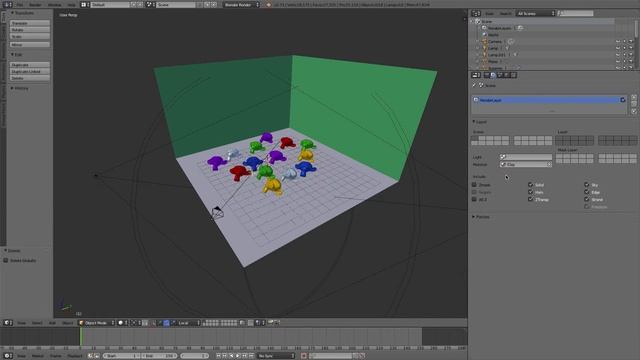Toggle the Halo include checkbox
The width and height of the screenshot is (640, 360).
tap(530, 192)
